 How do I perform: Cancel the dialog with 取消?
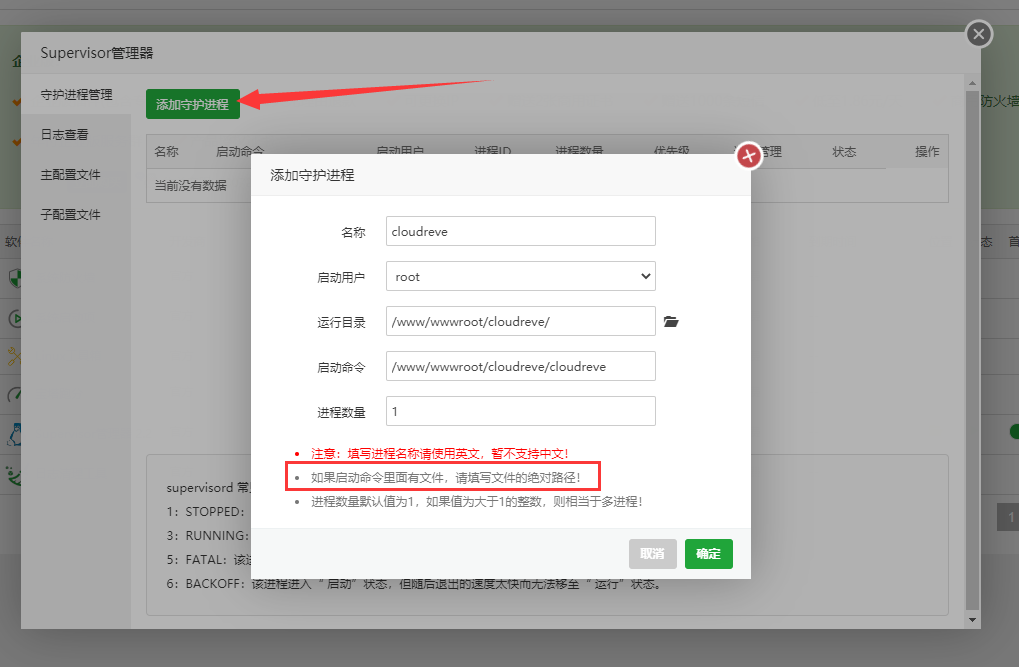[x=652, y=553]
